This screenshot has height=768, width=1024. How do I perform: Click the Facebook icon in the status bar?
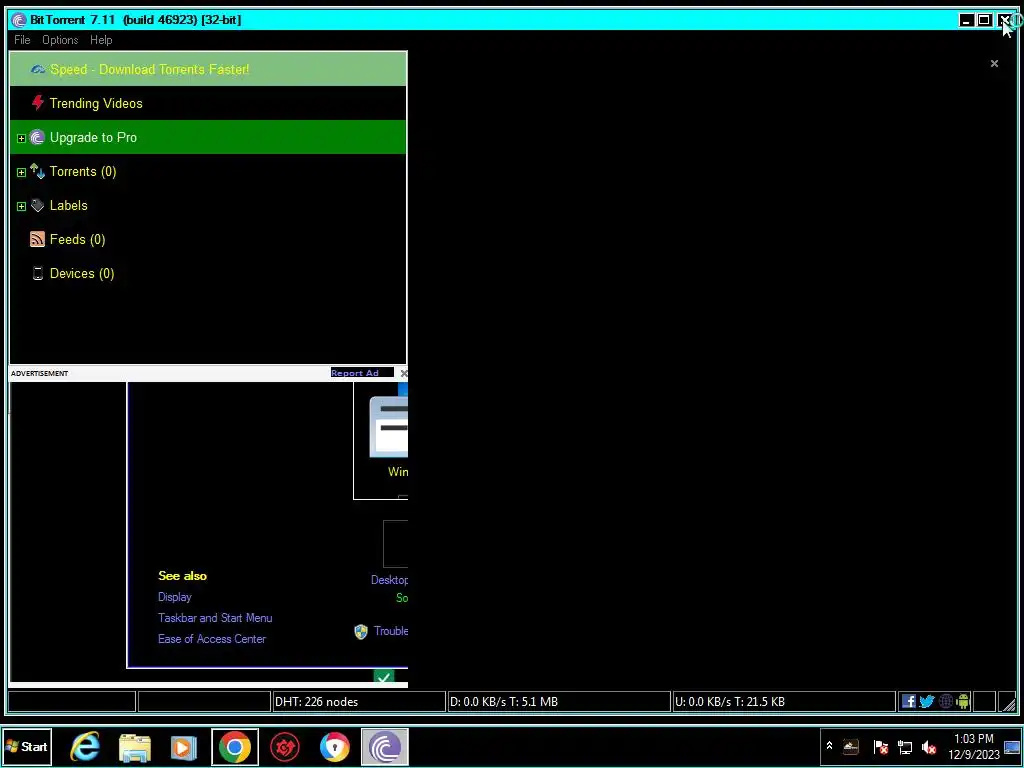tap(908, 701)
